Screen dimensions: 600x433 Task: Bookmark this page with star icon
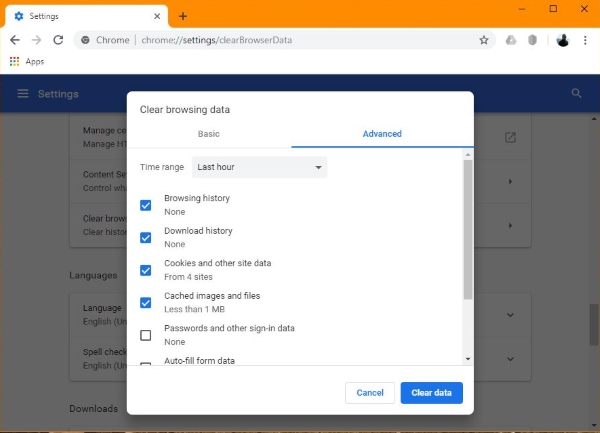coord(484,40)
